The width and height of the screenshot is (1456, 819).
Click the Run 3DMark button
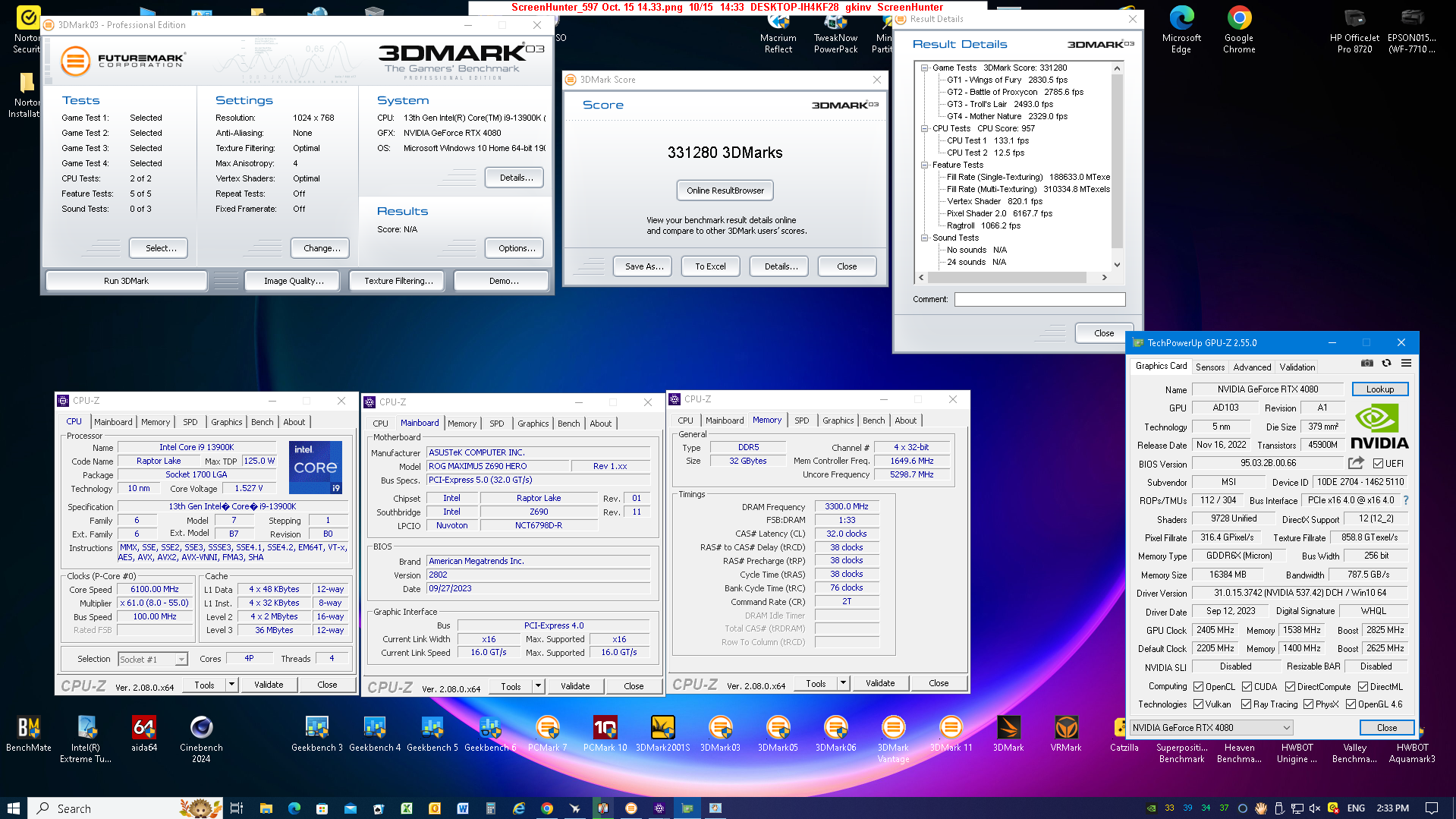126,281
